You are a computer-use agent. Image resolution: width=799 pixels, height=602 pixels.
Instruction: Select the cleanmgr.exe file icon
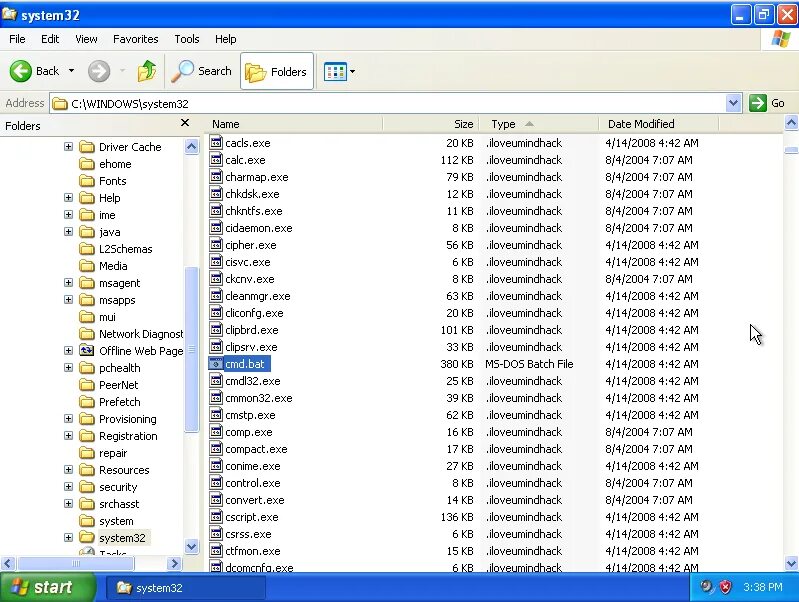pos(216,296)
